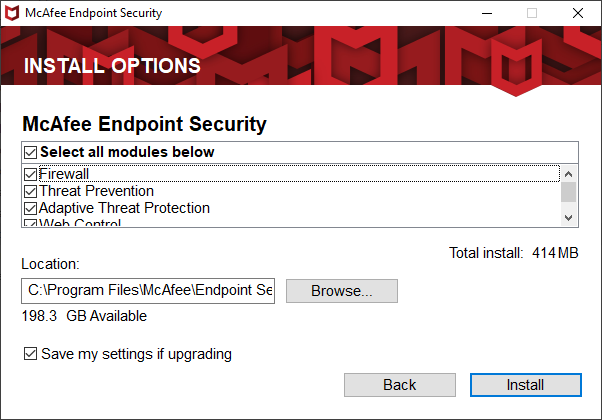Toggle the Web Control module checkbox

(30, 223)
